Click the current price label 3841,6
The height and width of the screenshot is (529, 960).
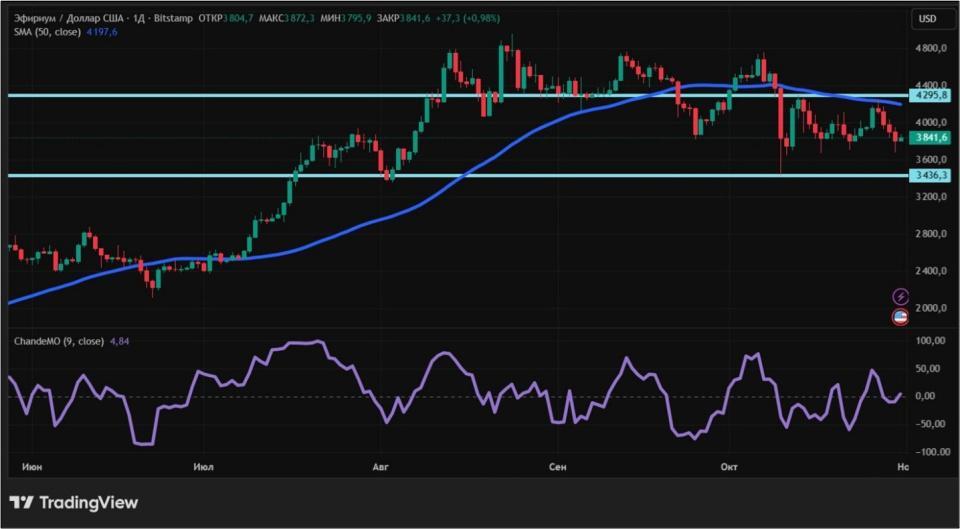point(929,138)
